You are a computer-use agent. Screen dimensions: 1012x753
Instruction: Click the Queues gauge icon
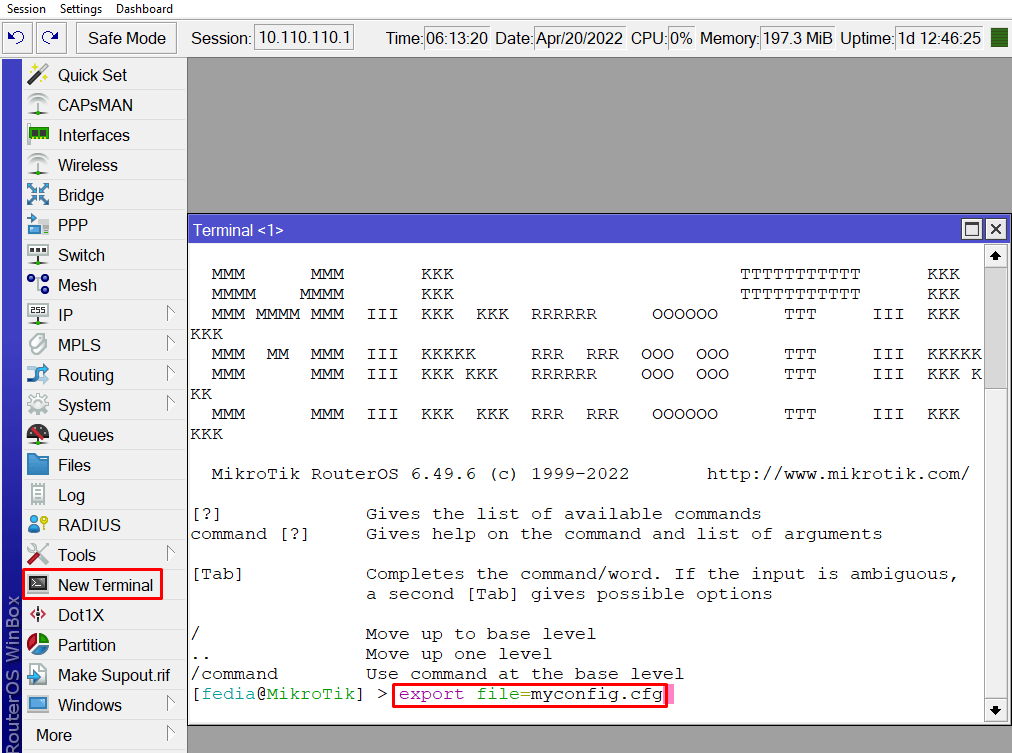tap(38, 434)
